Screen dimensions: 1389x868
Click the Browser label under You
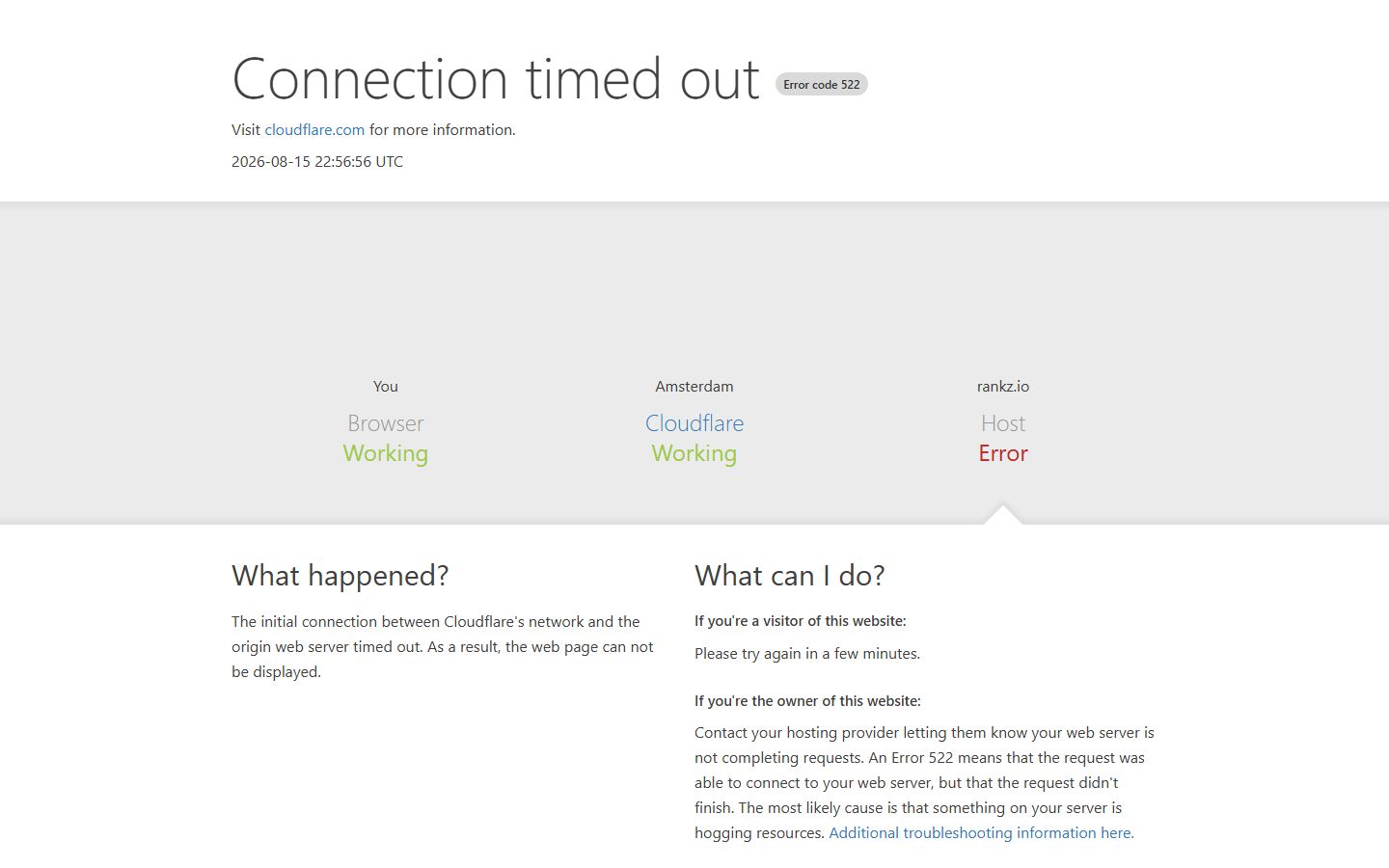point(386,423)
